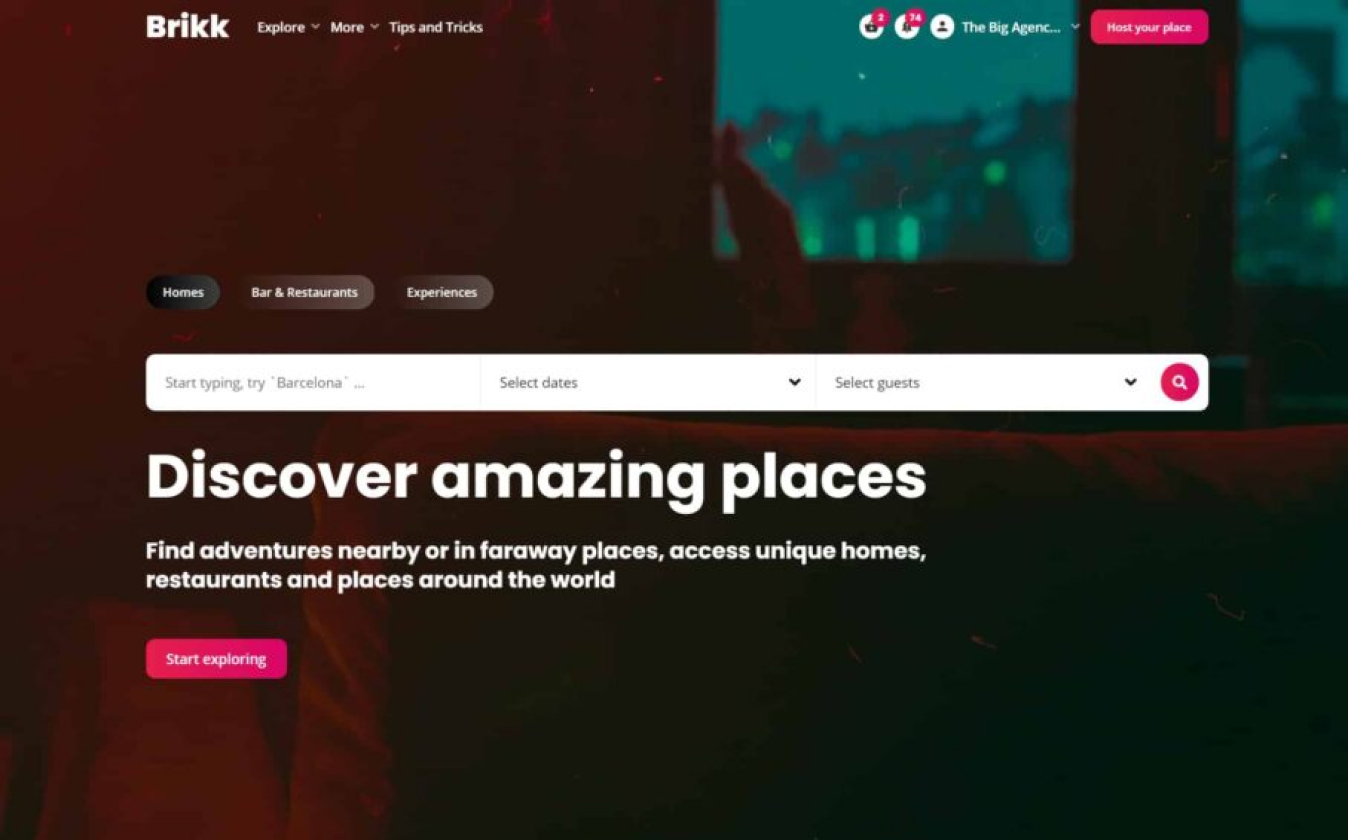The image size is (1348, 840).
Task: Switch to the Experiences category
Action: coord(442,292)
